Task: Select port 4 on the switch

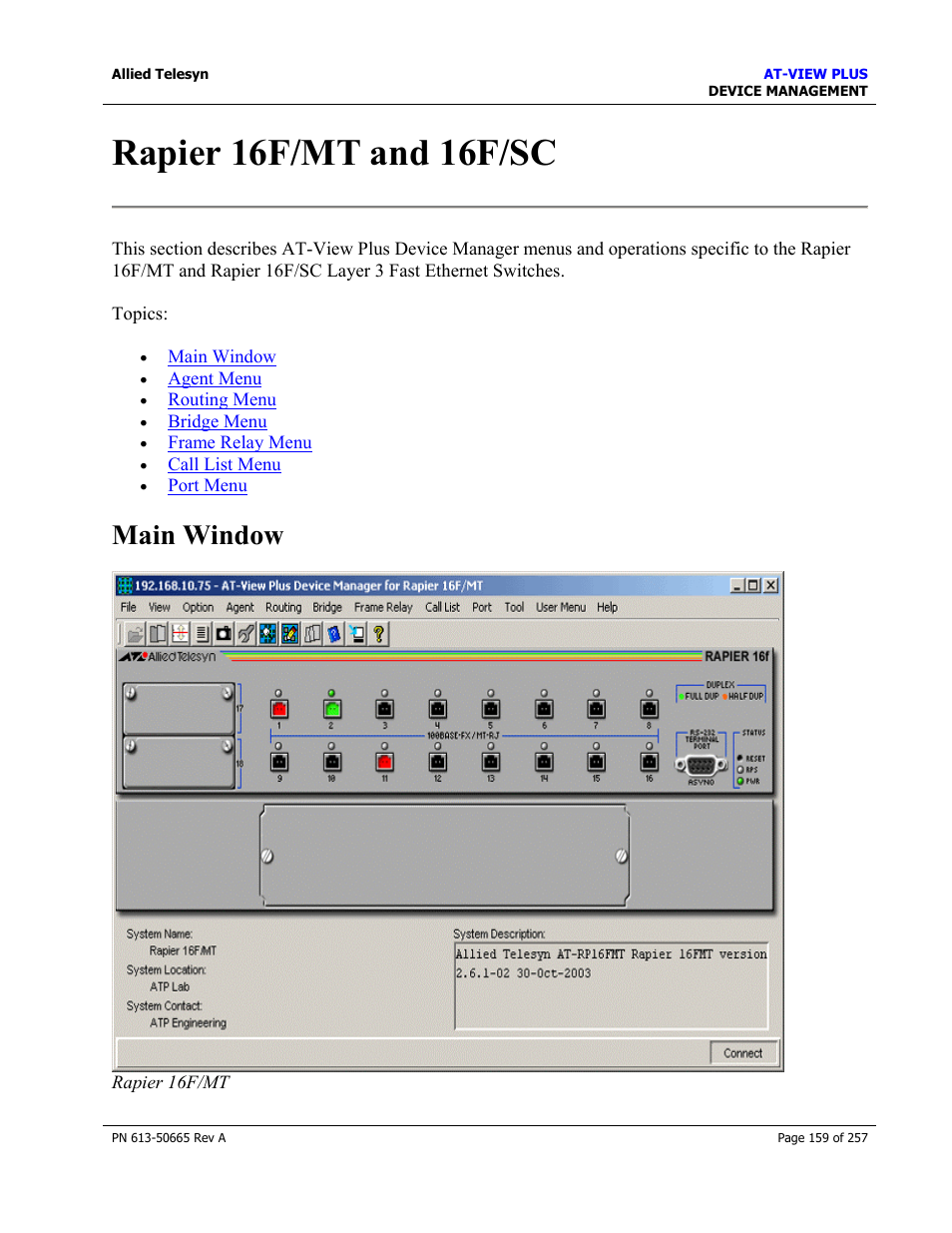Action: click(x=437, y=709)
